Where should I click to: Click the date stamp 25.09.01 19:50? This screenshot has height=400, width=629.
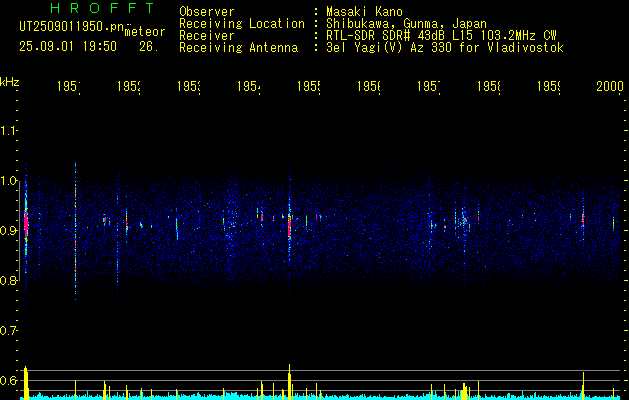68,47
